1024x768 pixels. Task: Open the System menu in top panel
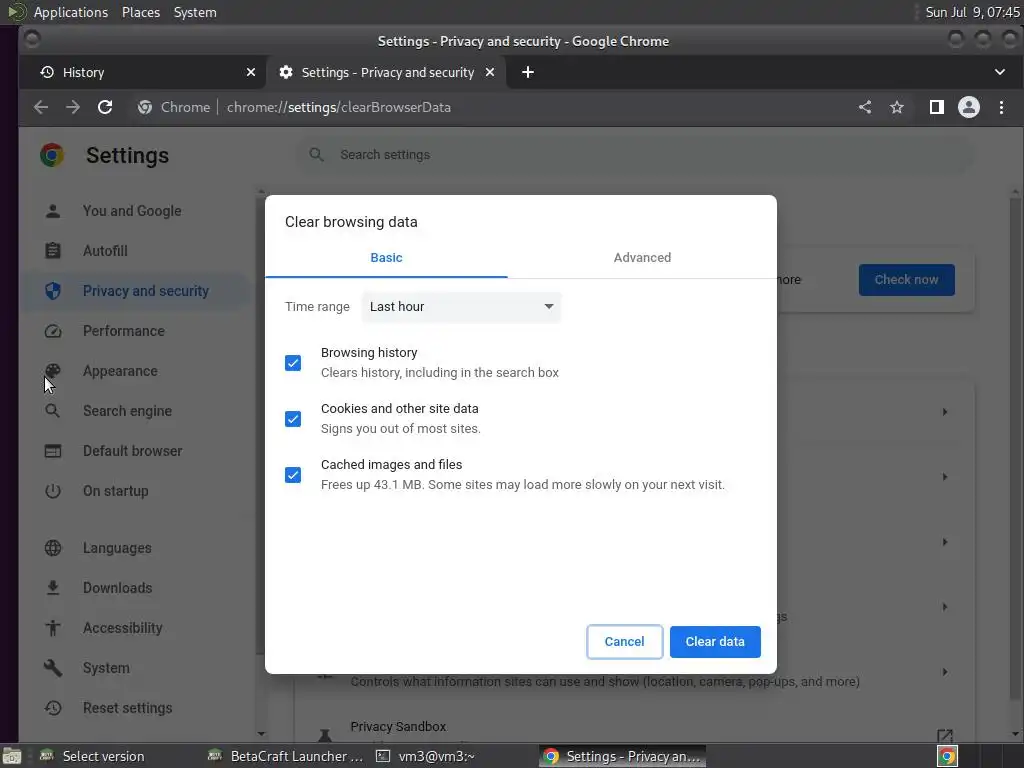pos(195,12)
